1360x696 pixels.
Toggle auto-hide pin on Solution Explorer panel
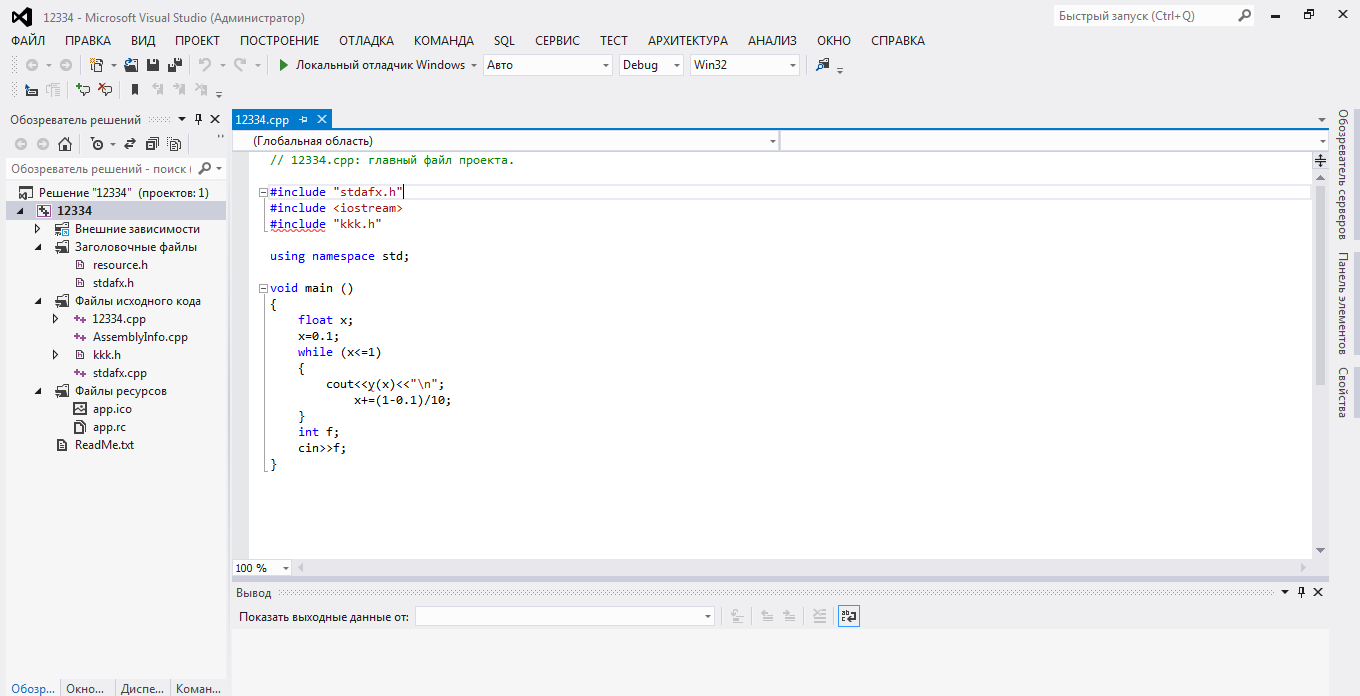[x=198, y=119]
